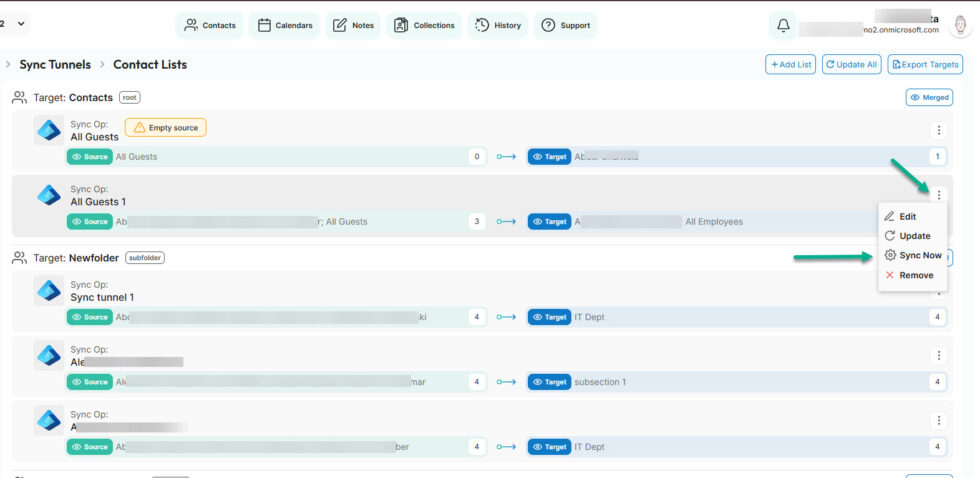Open the three-dot menu for All Guests
Viewport: 980px width, 478px height.
pyautogui.click(x=938, y=130)
